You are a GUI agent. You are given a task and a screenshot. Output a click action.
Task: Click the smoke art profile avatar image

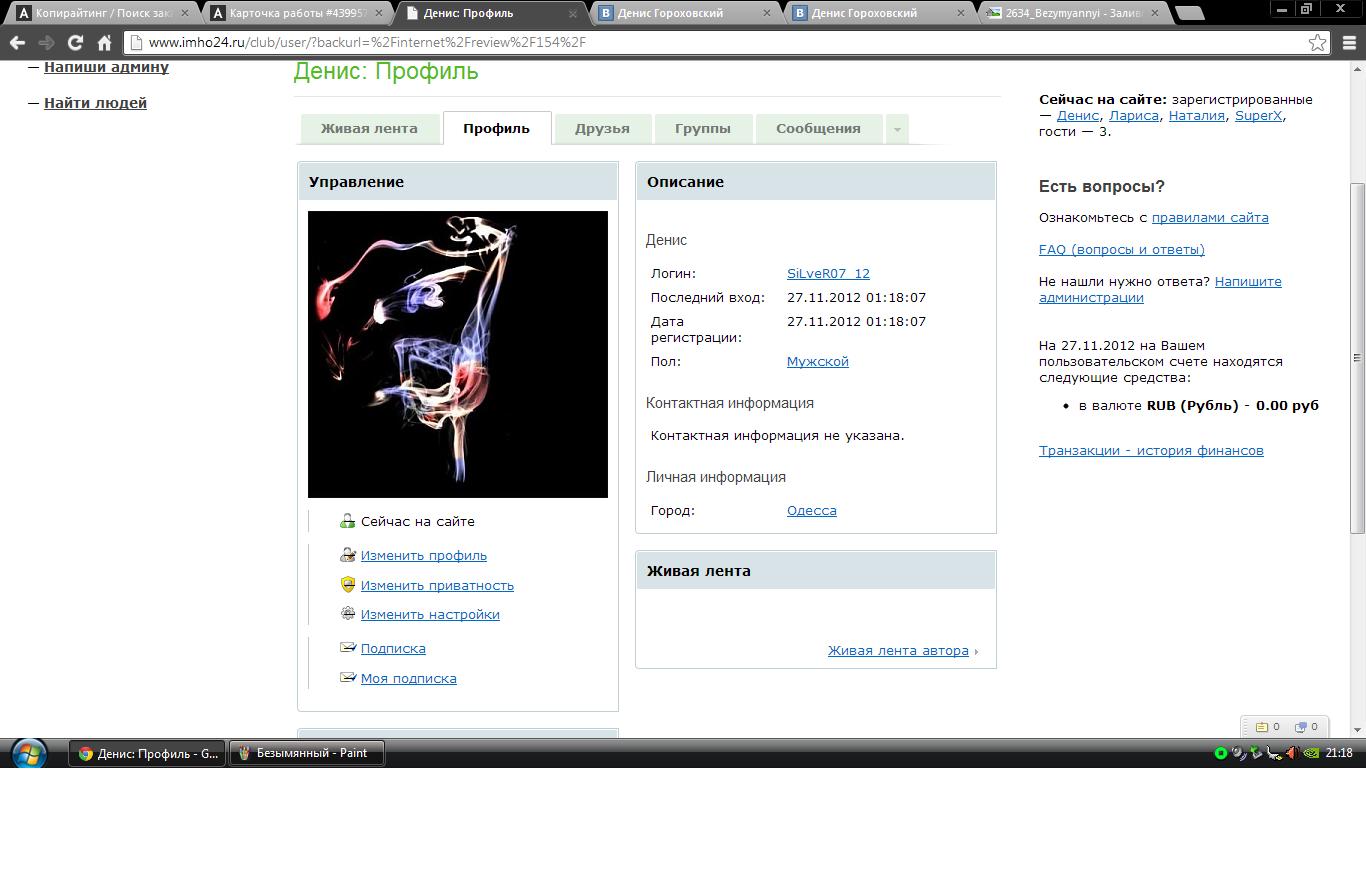(x=458, y=354)
